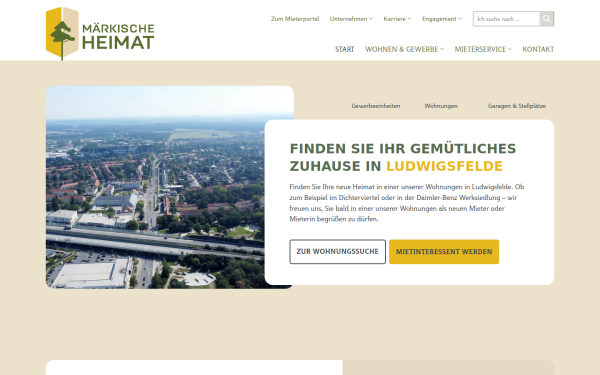Click the yellow 'LUDWIGSFELDE' heading word
The height and width of the screenshot is (375, 600).
444,166
